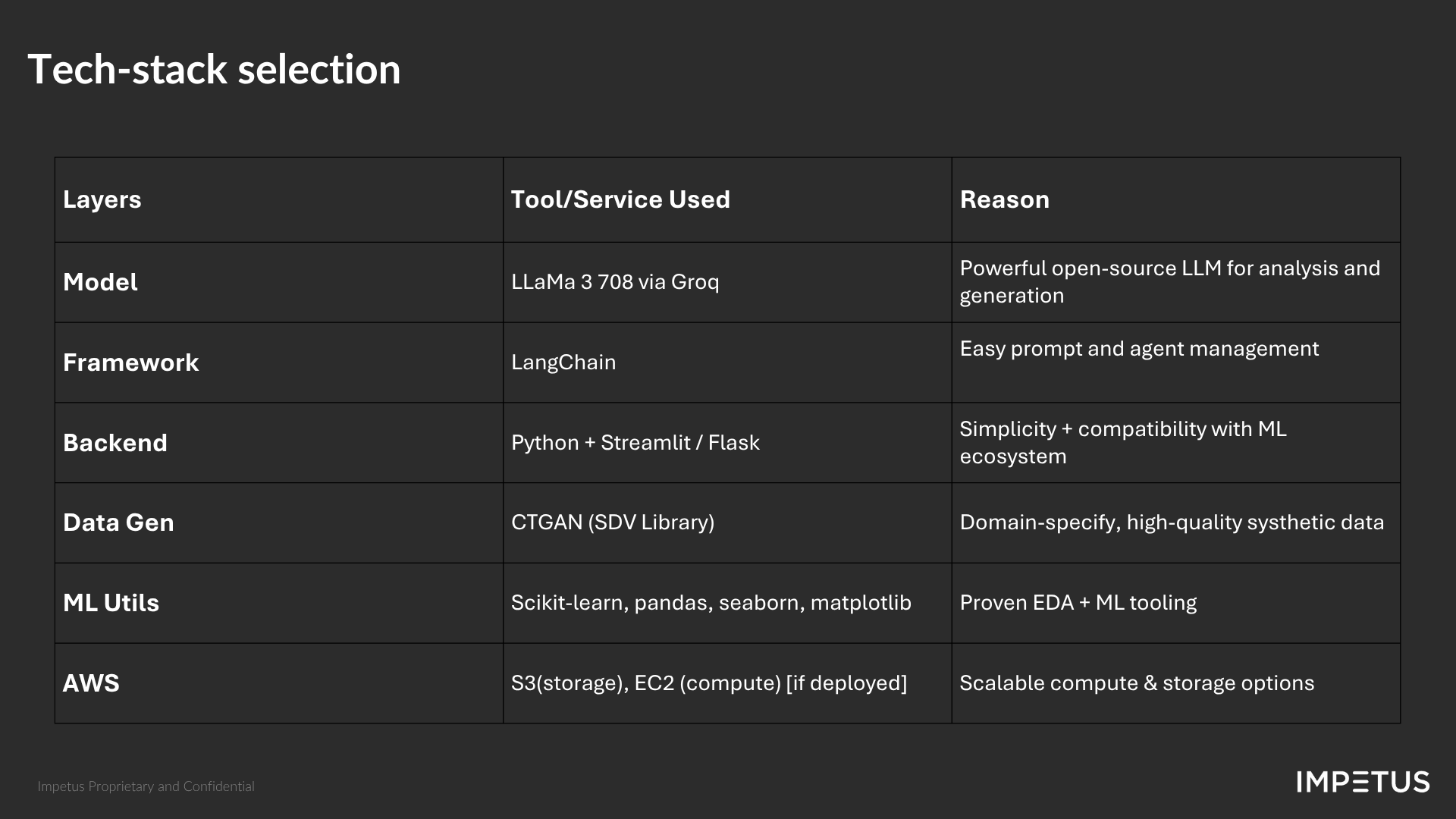Click the 'Easy prompt and agent management' text

coord(1139,349)
